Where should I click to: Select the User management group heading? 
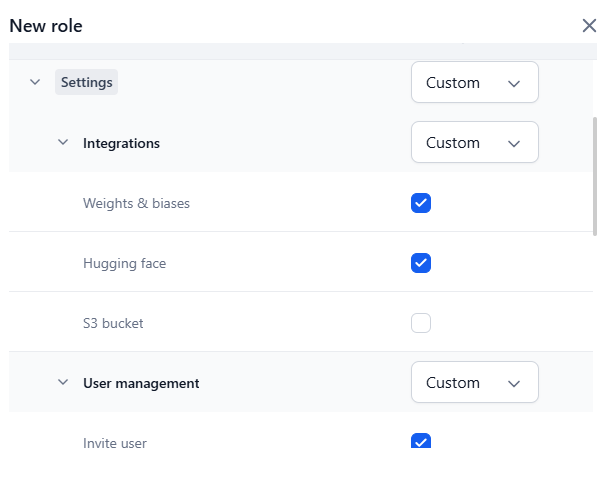click(x=141, y=383)
